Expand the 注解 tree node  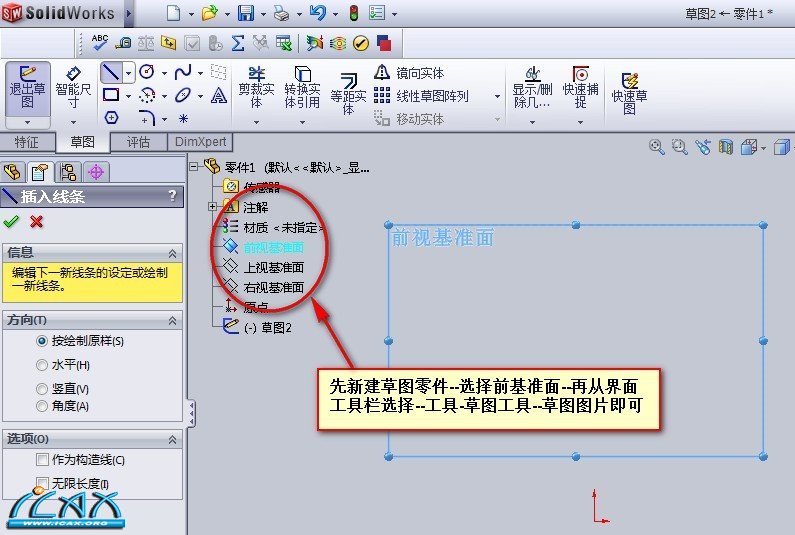pos(212,206)
